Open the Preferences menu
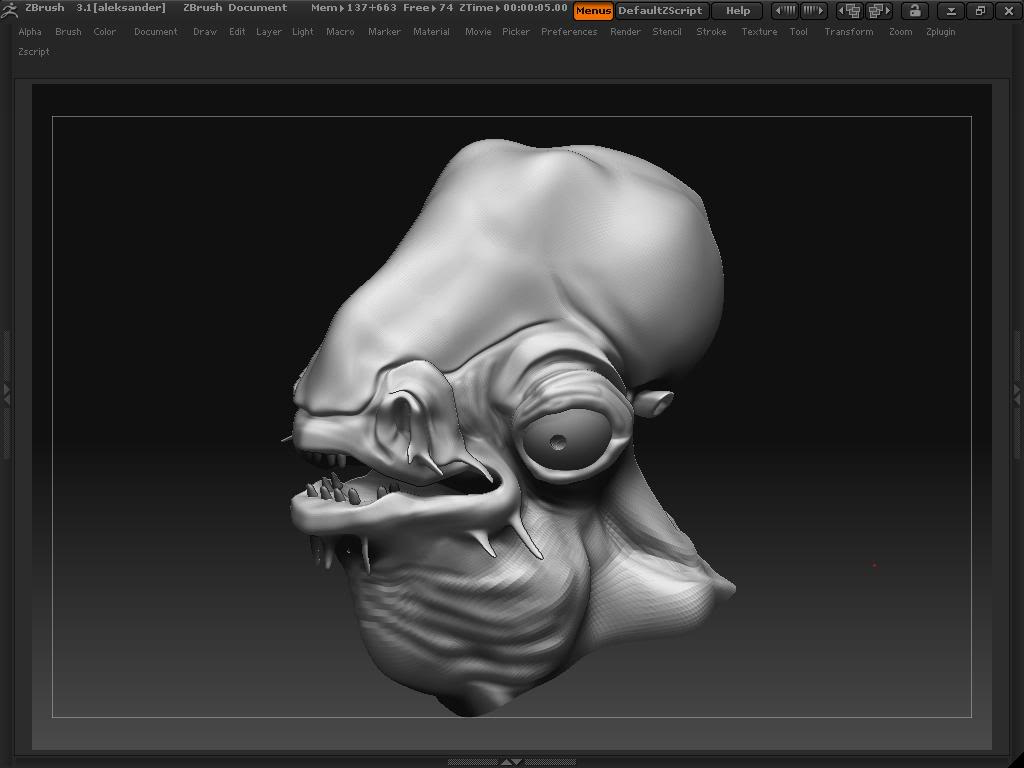 coord(569,31)
